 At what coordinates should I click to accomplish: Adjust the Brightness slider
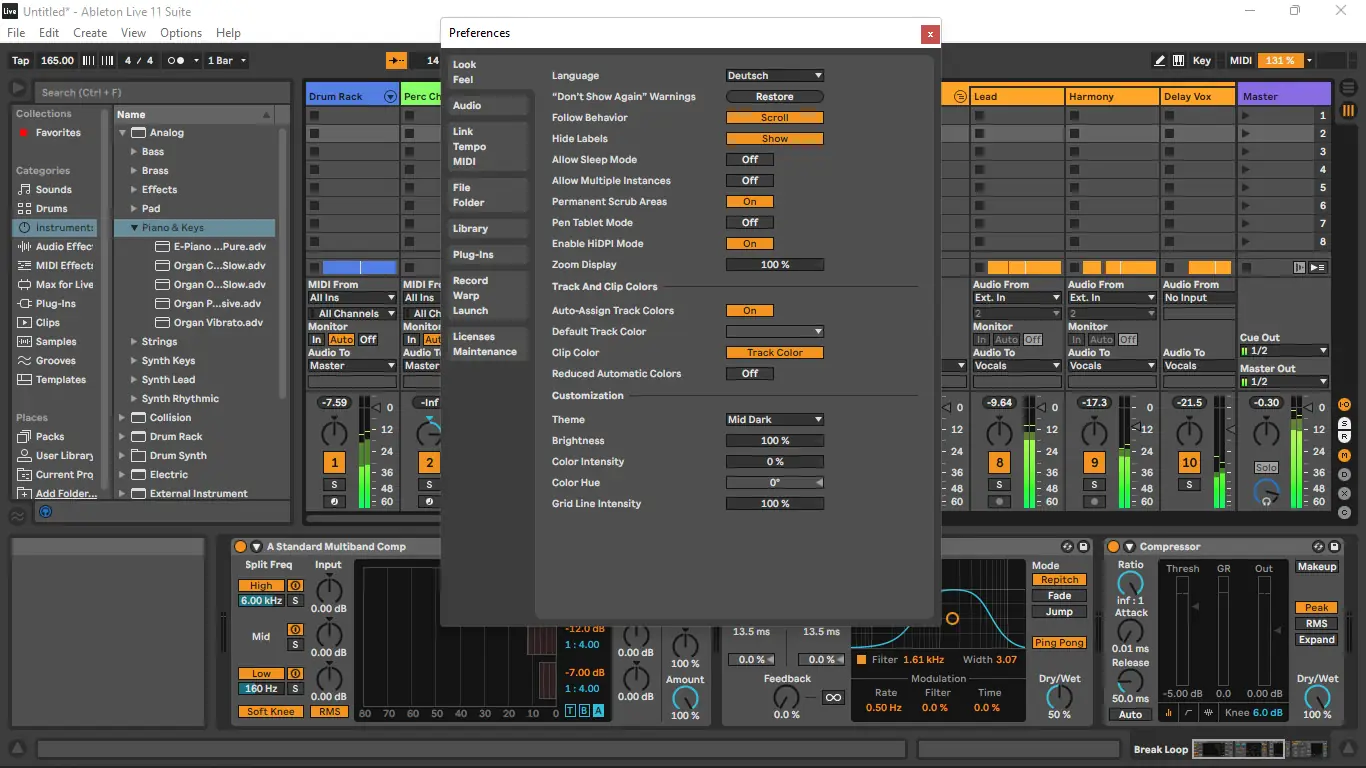pos(775,441)
